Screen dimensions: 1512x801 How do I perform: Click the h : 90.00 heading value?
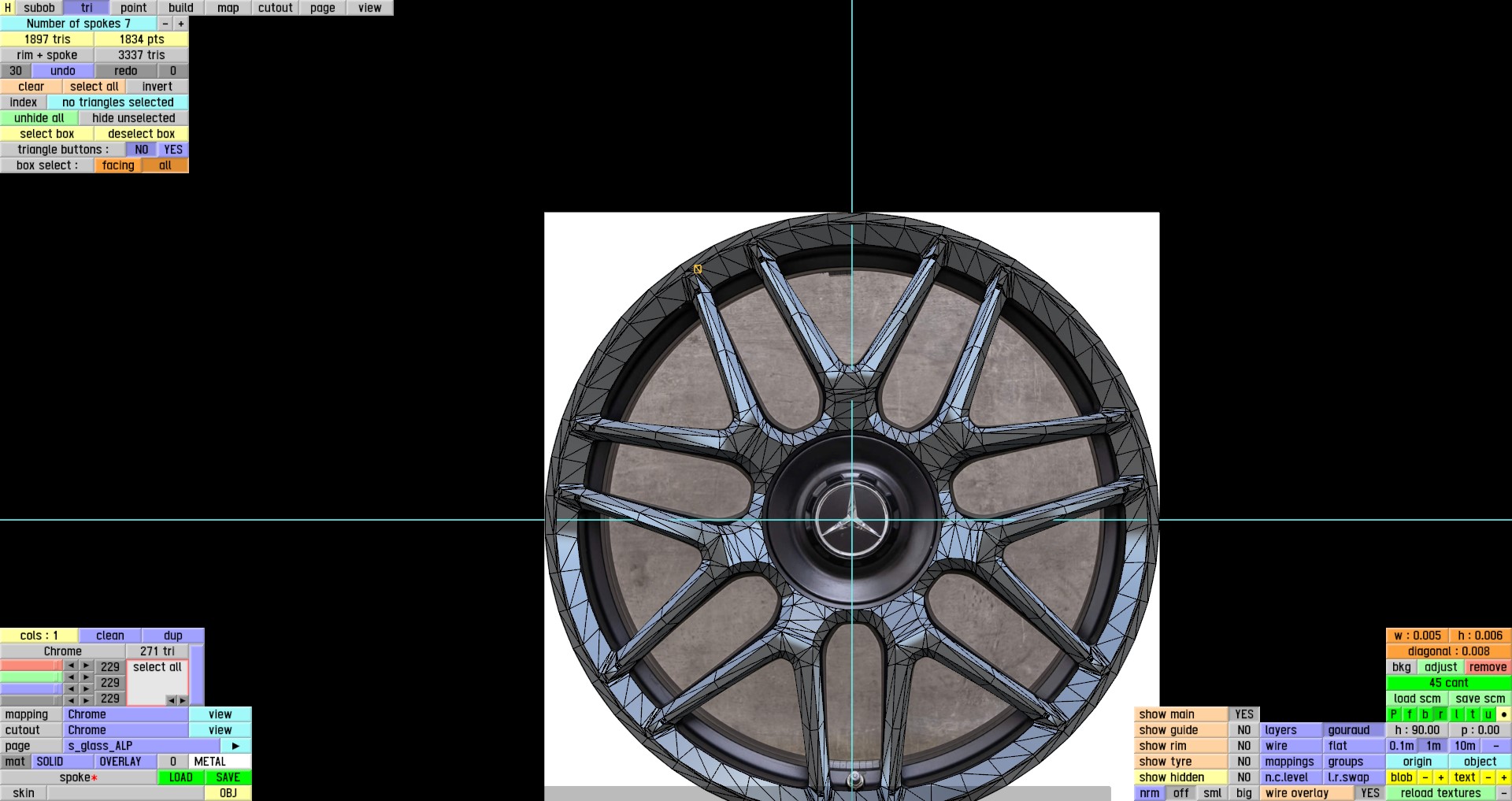click(1417, 730)
